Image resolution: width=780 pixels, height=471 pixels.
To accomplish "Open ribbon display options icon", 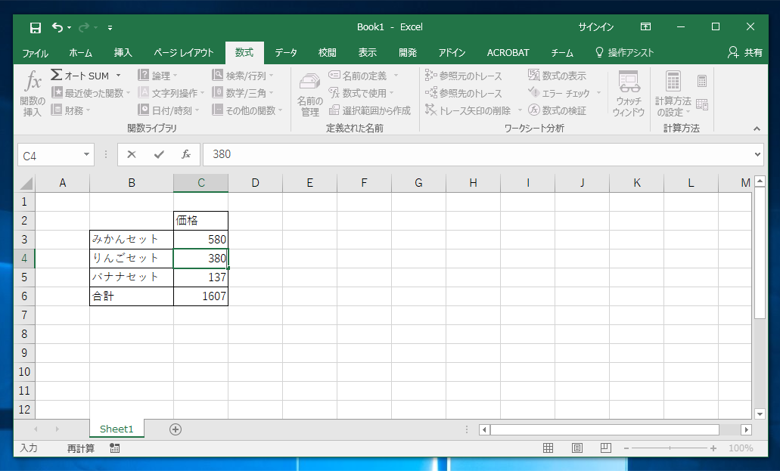I will pos(646,27).
